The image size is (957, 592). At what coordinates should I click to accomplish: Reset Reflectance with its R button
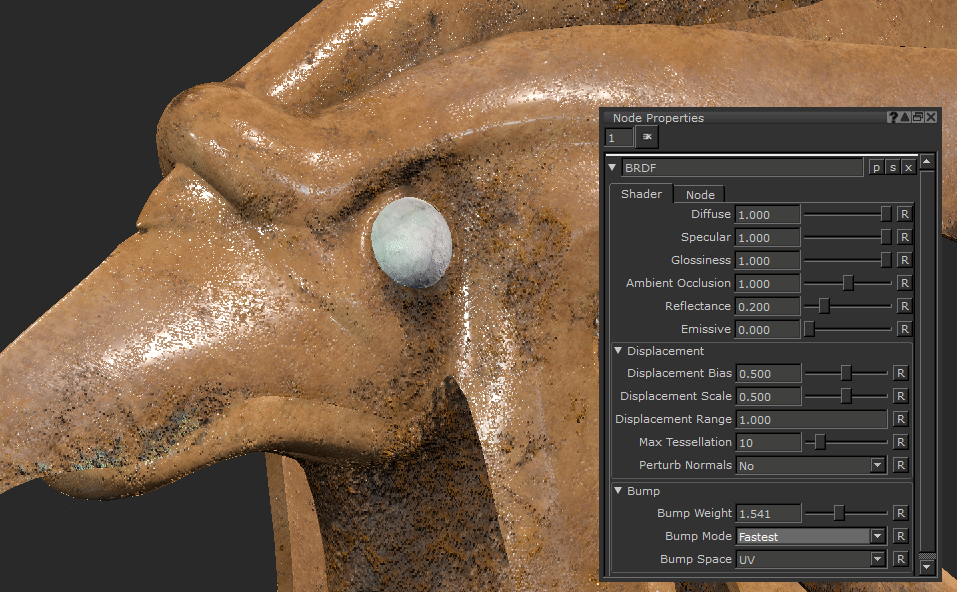(904, 306)
